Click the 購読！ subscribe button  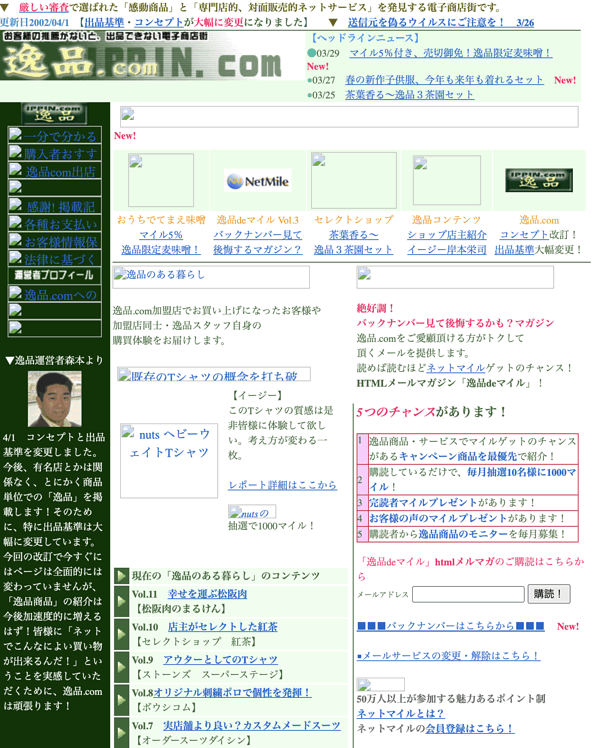coord(548,594)
